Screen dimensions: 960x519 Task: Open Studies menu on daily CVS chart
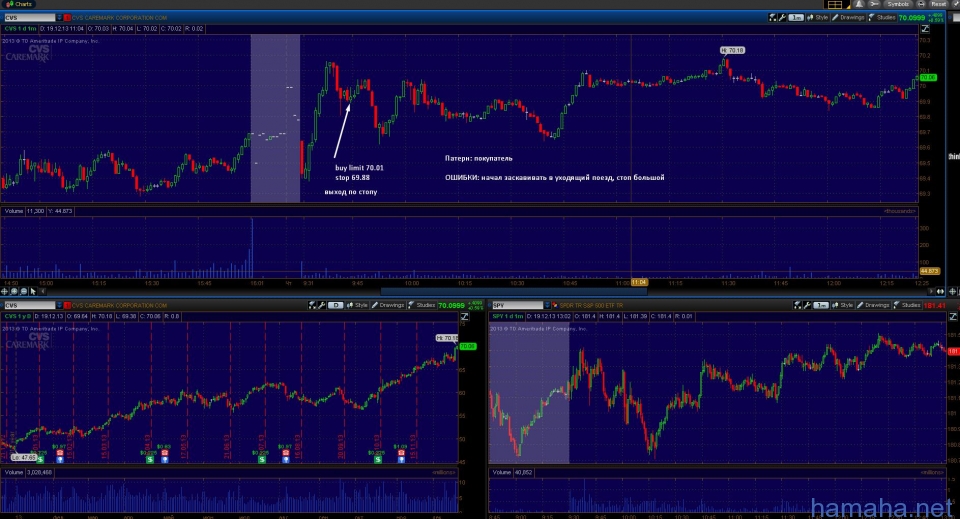[422, 305]
